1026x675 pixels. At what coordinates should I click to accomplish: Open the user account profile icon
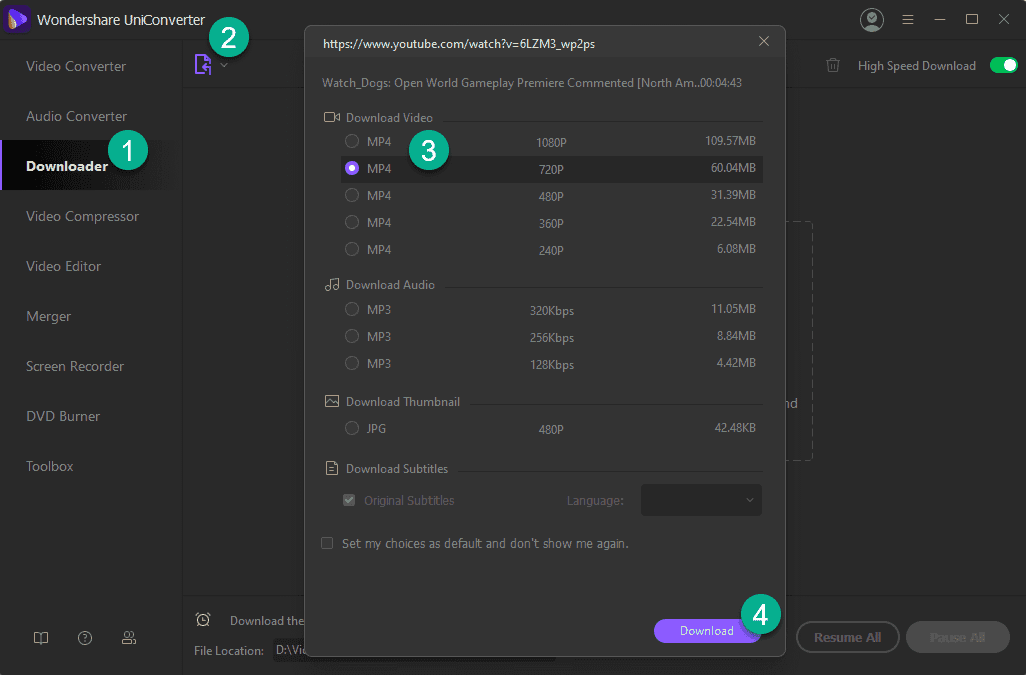pos(872,20)
